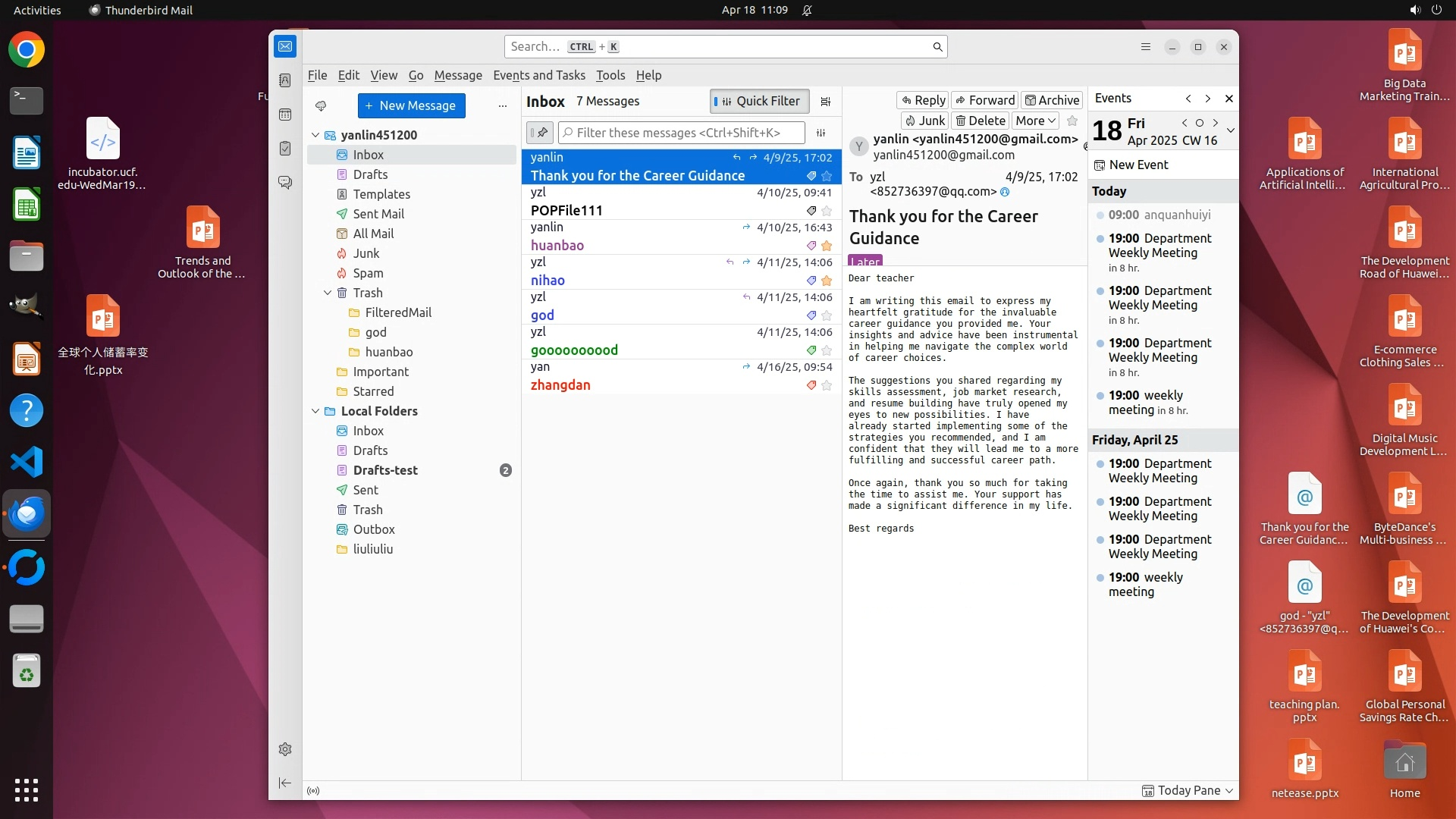
Task: Collapse the Trash folder tree
Action: (328, 293)
